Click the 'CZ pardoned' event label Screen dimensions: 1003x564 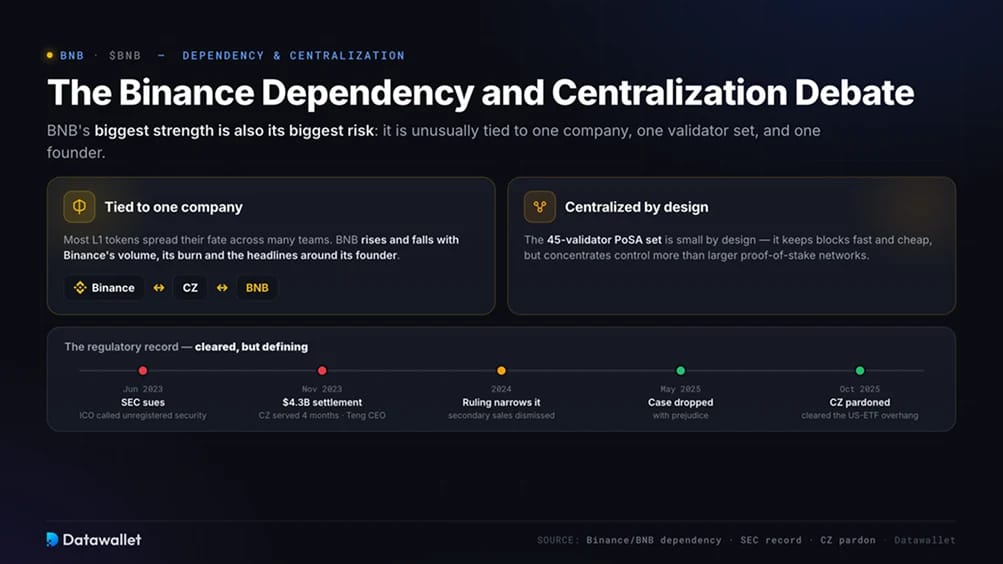tap(860, 402)
